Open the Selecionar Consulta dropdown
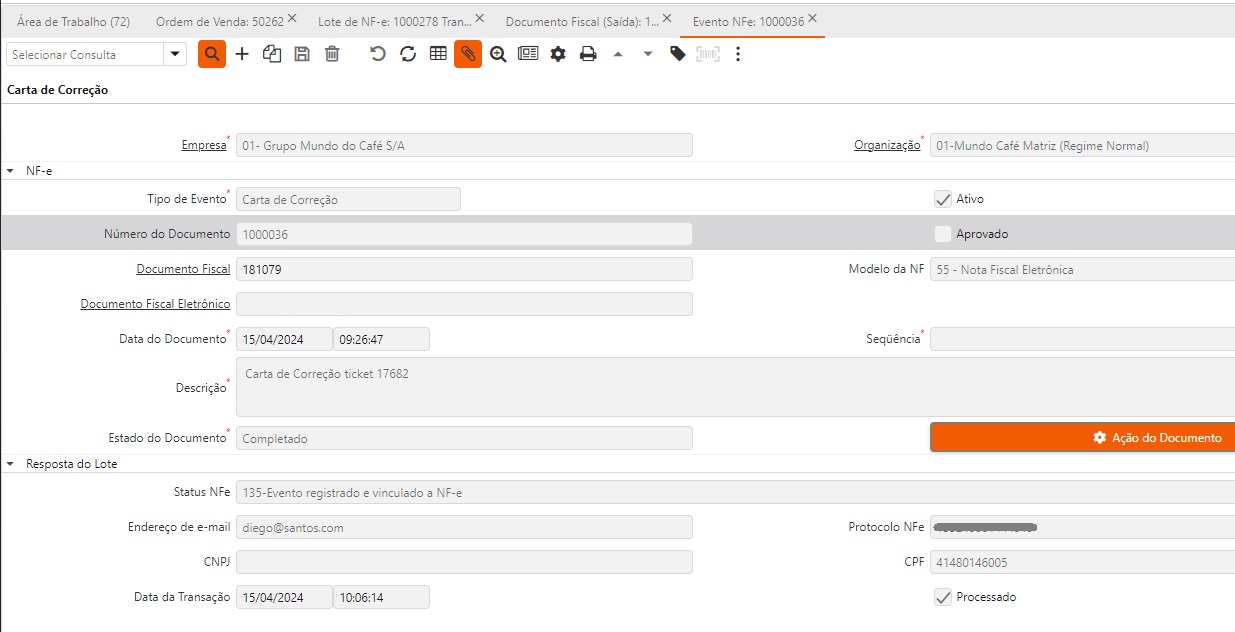 (x=176, y=54)
